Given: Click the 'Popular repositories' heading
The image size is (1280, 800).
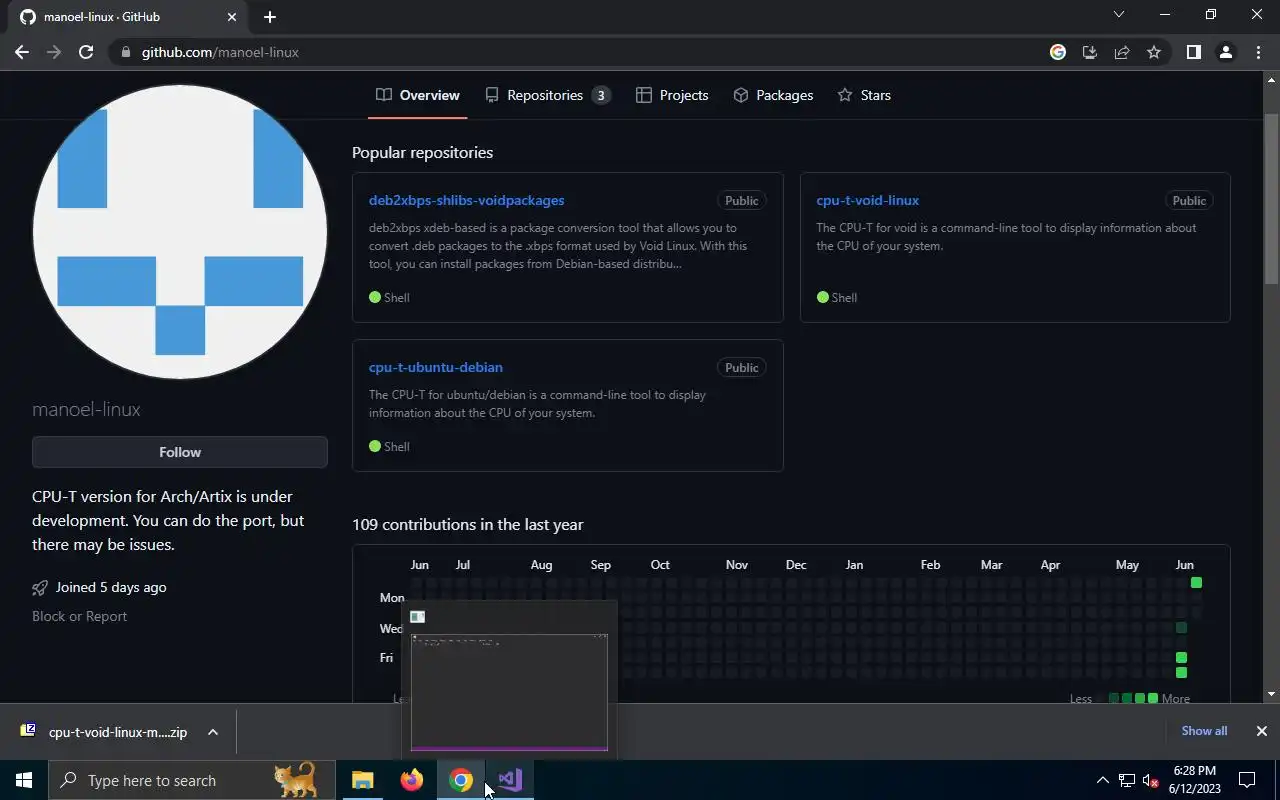Looking at the screenshot, I should coord(422,152).
